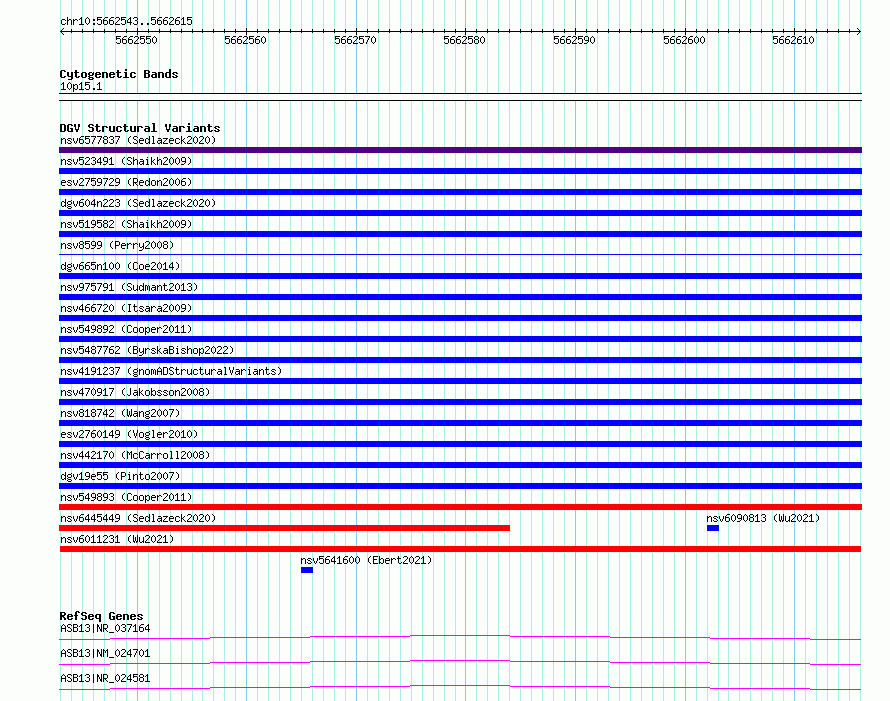This screenshot has height=701, width=890.
Task: Click the thin blue line under nsv8599
Action: pyautogui.click(x=460, y=254)
